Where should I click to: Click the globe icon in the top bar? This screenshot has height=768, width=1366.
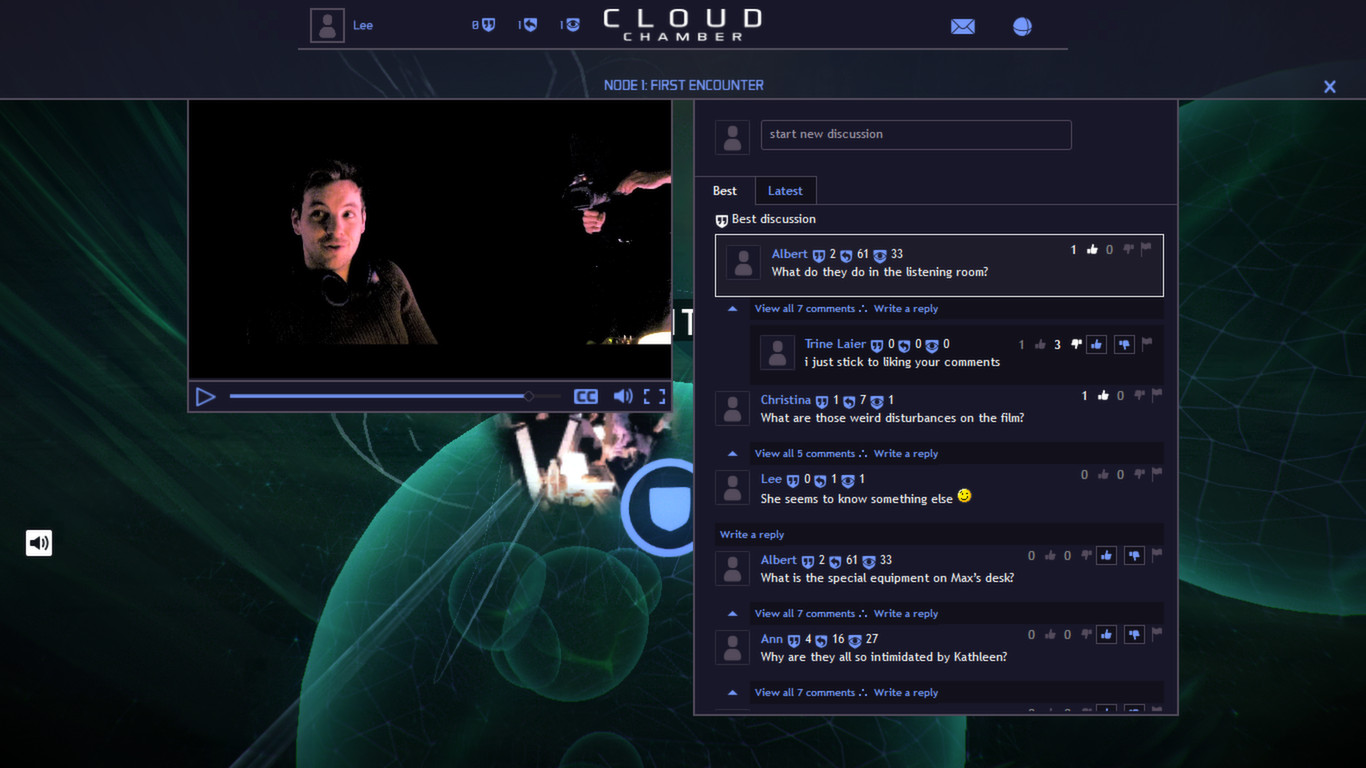[x=1021, y=26]
